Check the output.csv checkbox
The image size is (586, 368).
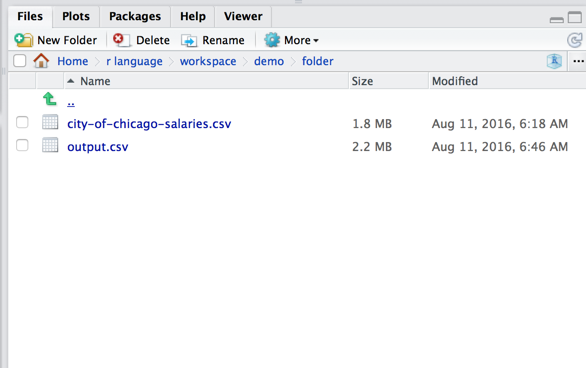pos(22,145)
